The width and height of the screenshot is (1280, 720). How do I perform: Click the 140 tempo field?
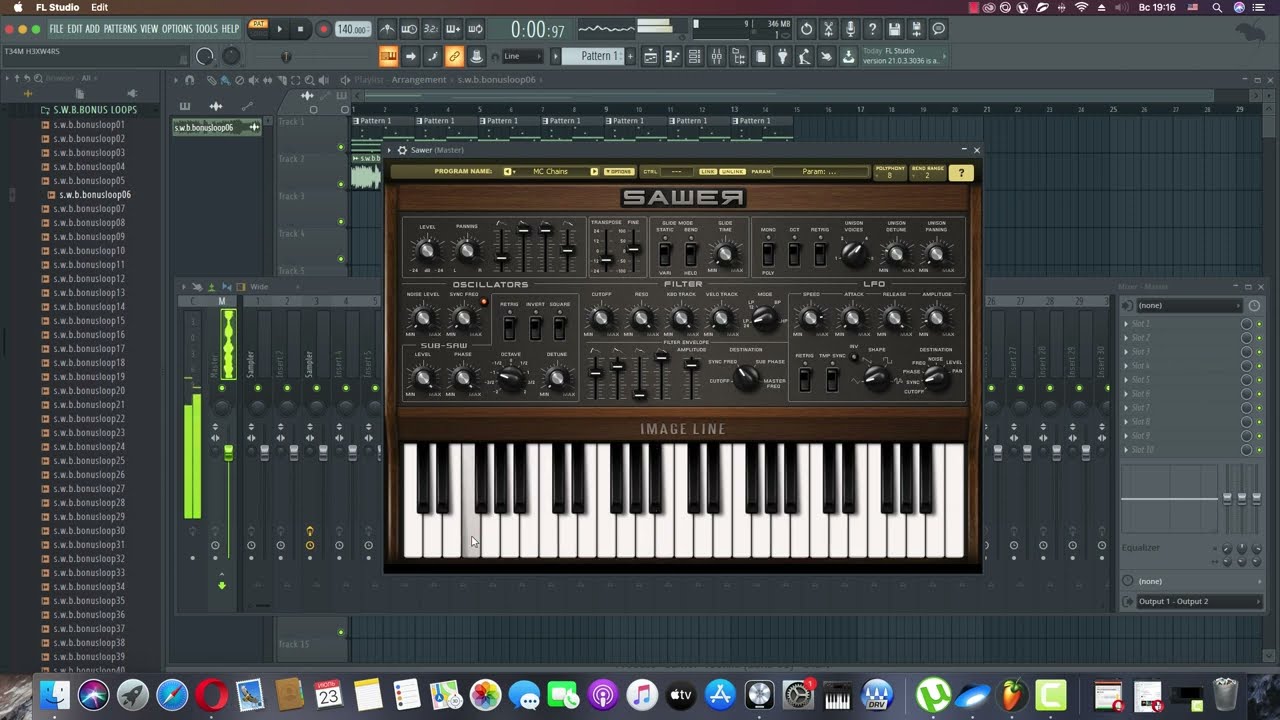click(351, 29)
